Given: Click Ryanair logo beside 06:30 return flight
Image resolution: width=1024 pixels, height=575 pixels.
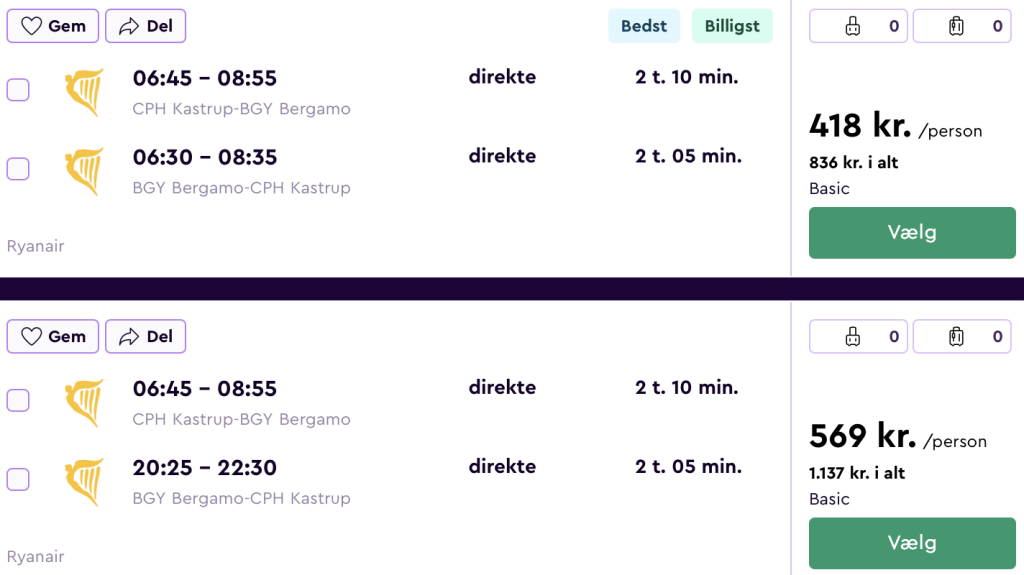Looking at the screenshot, I should coord(84,172).
